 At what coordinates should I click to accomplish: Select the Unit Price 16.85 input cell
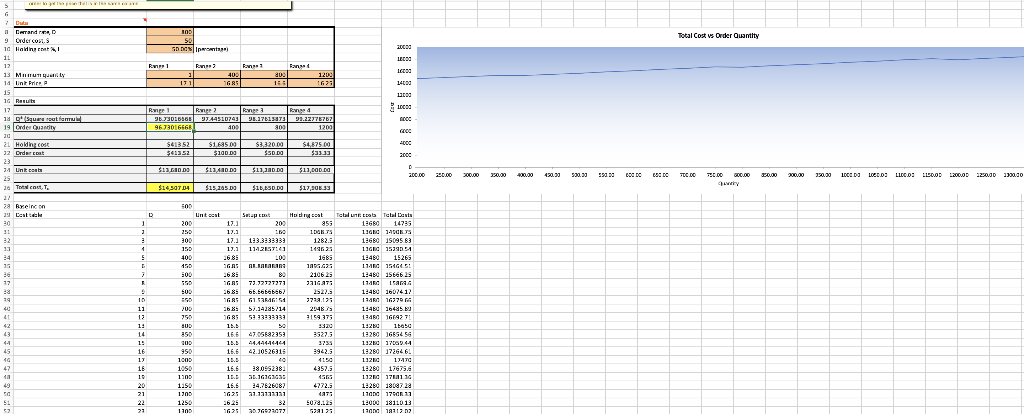217,84
